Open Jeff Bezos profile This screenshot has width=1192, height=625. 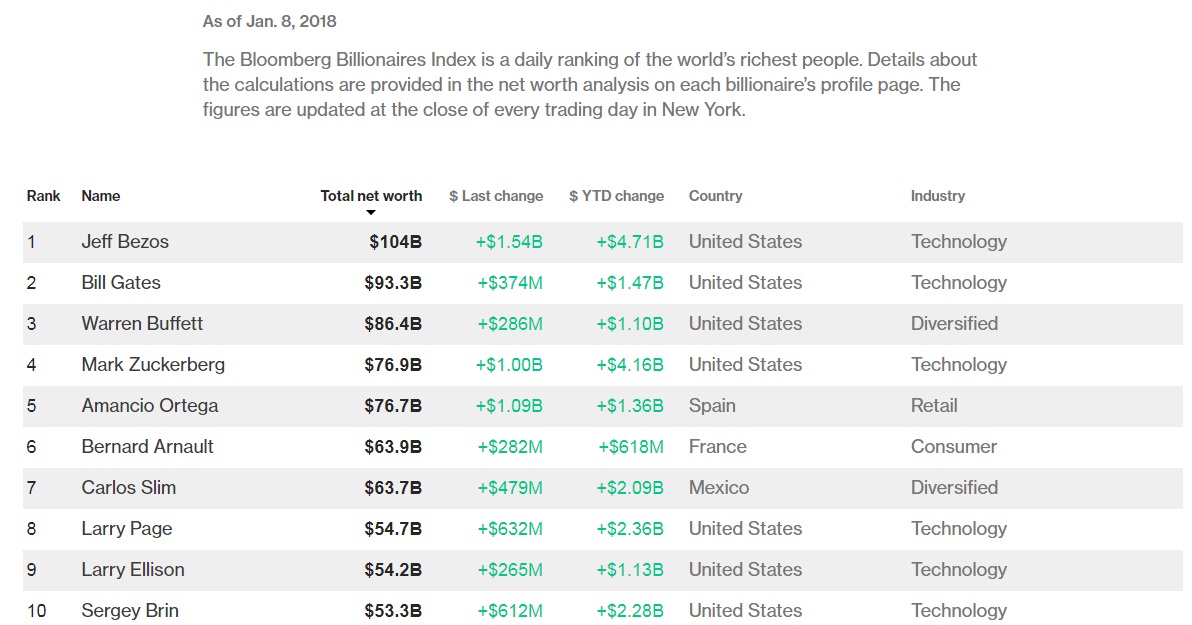[x=125, y=242]
